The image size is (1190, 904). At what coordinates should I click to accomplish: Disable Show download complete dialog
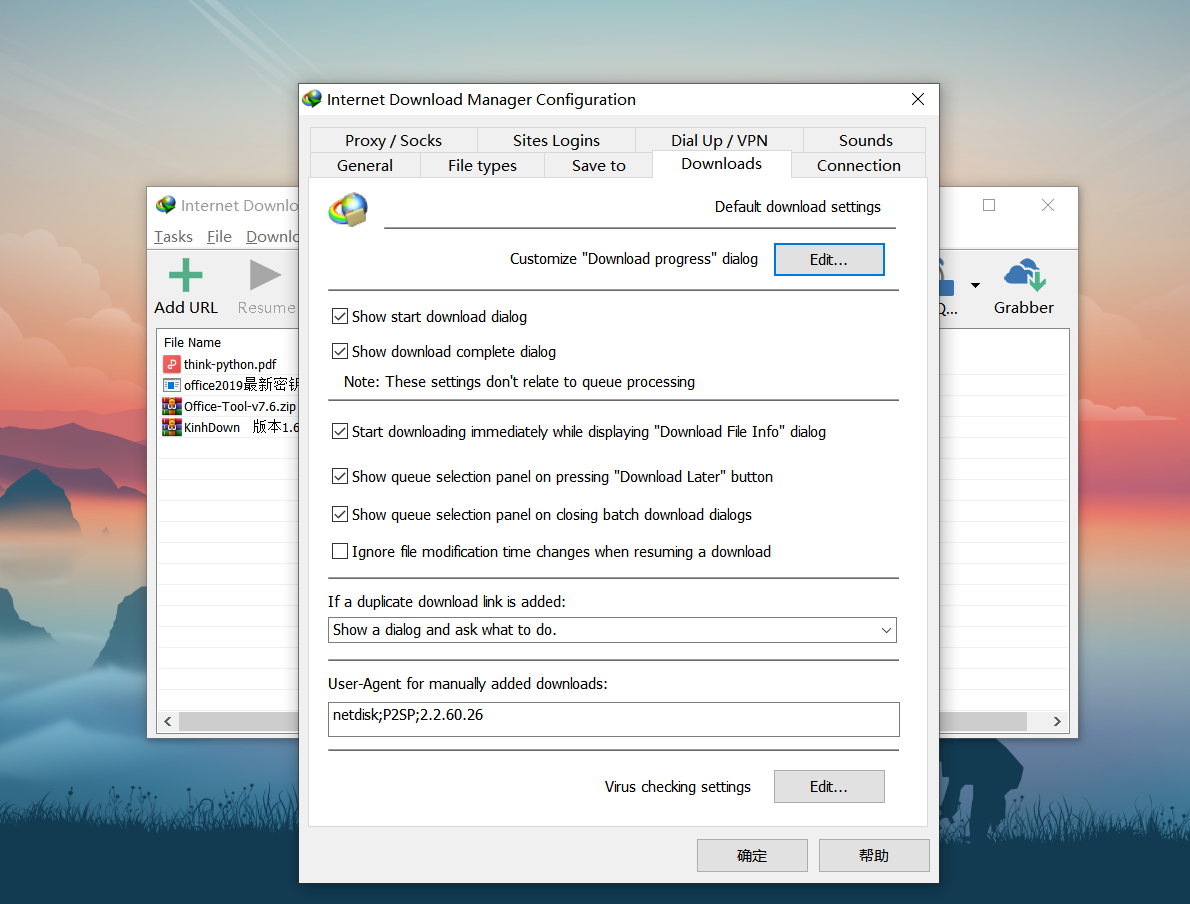pyautogui.click(x=340, y=351)
